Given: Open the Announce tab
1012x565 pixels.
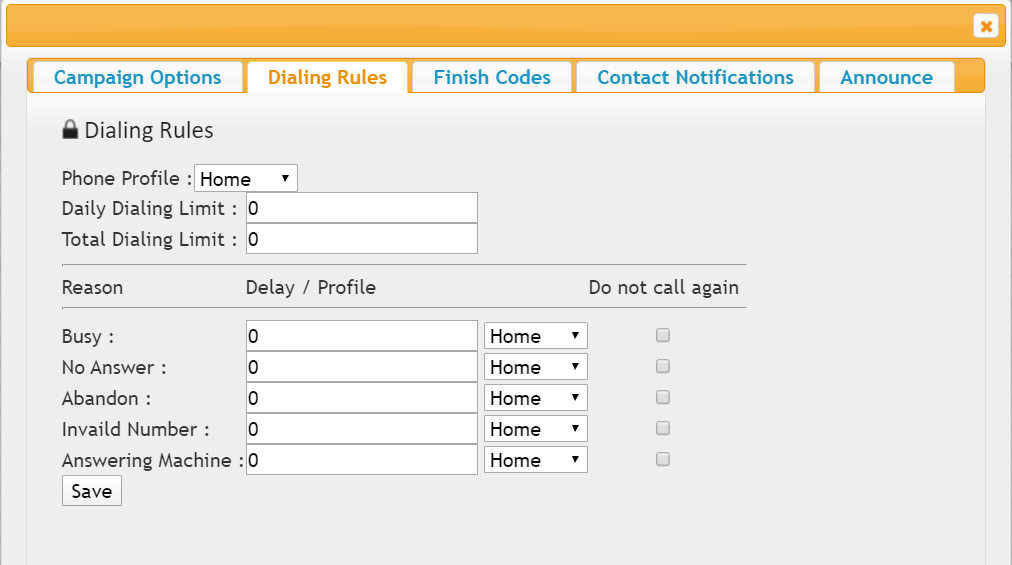Looking at the screenshot, I should tap(886, 77).
